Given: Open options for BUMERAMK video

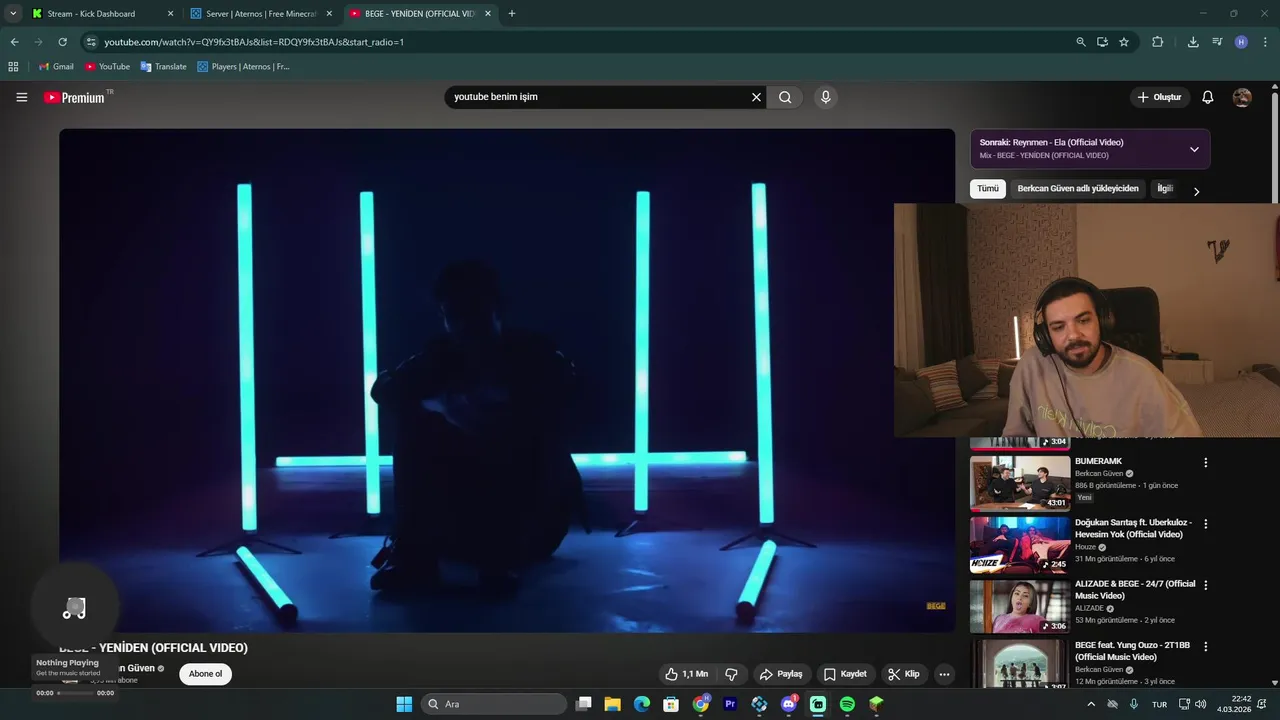Looking at the screenshot, I should click(1205, 463).
